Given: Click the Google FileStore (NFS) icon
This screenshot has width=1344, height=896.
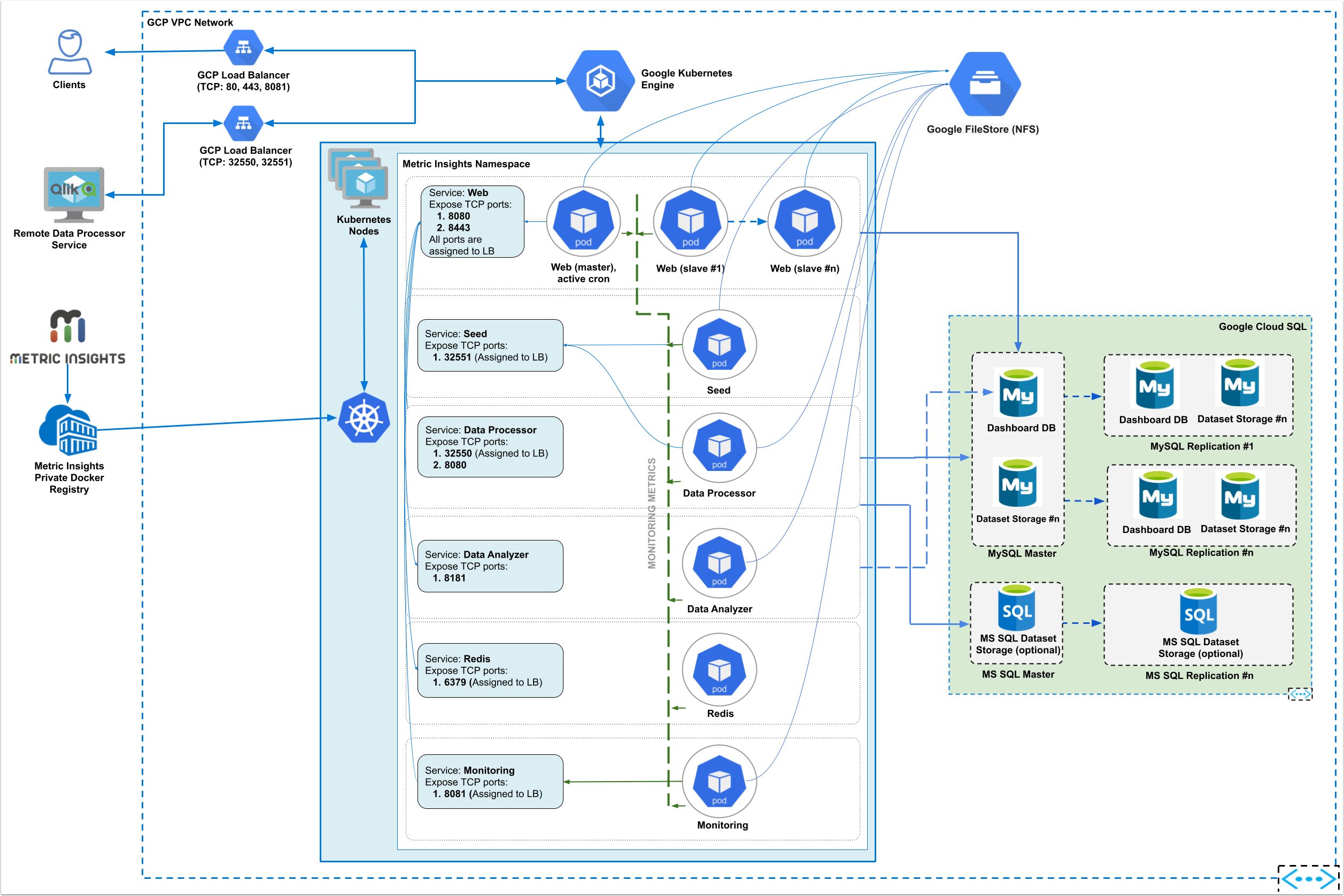Looking at the screenshot, I should [985, 84].
